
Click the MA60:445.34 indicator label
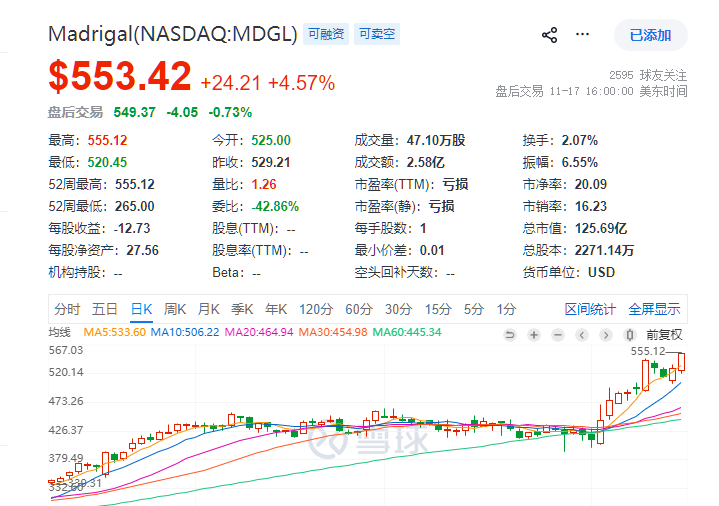click(x=407, y=332)
